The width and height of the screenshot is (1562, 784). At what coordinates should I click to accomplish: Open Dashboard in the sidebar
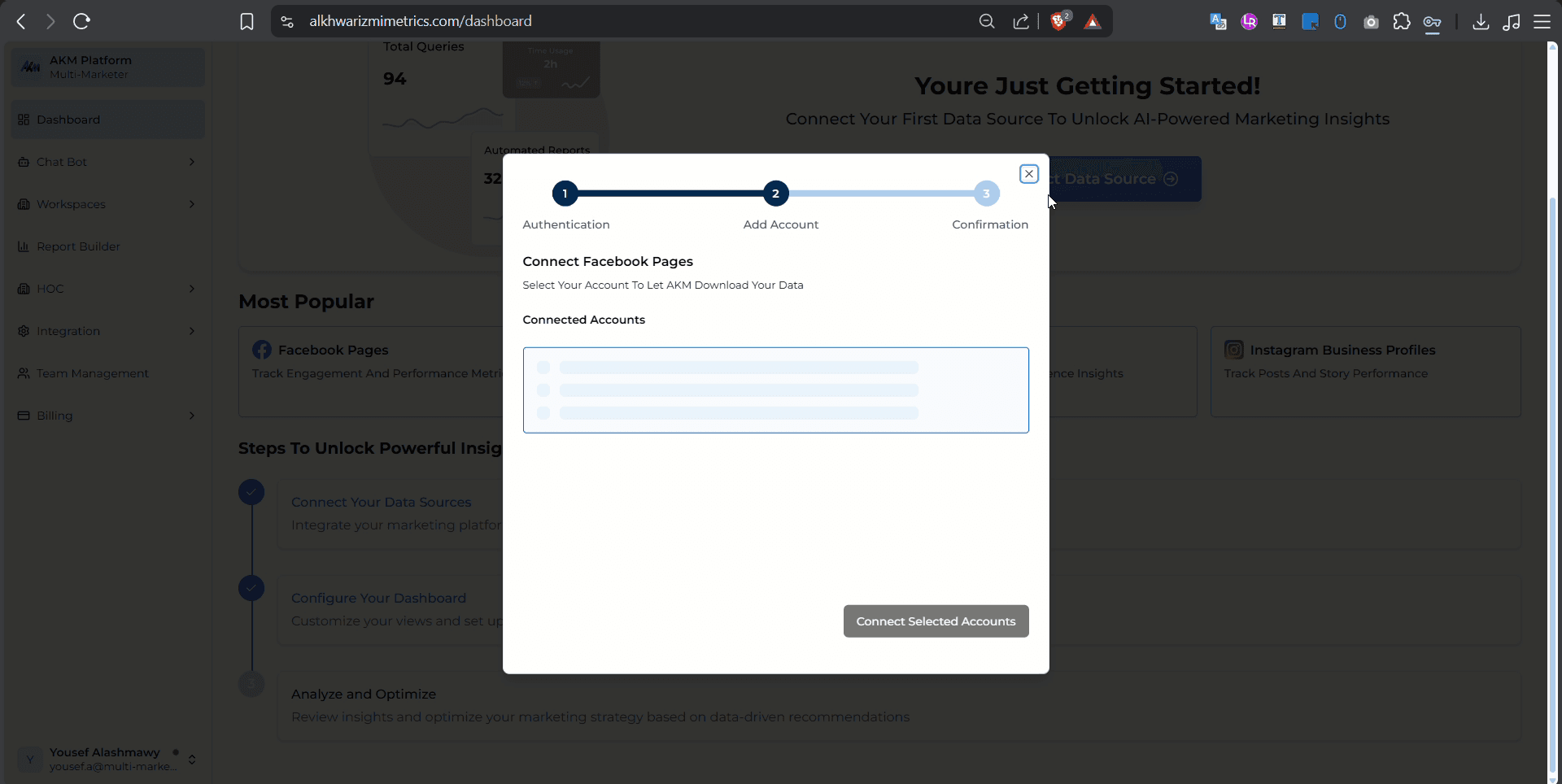(108, 120)
